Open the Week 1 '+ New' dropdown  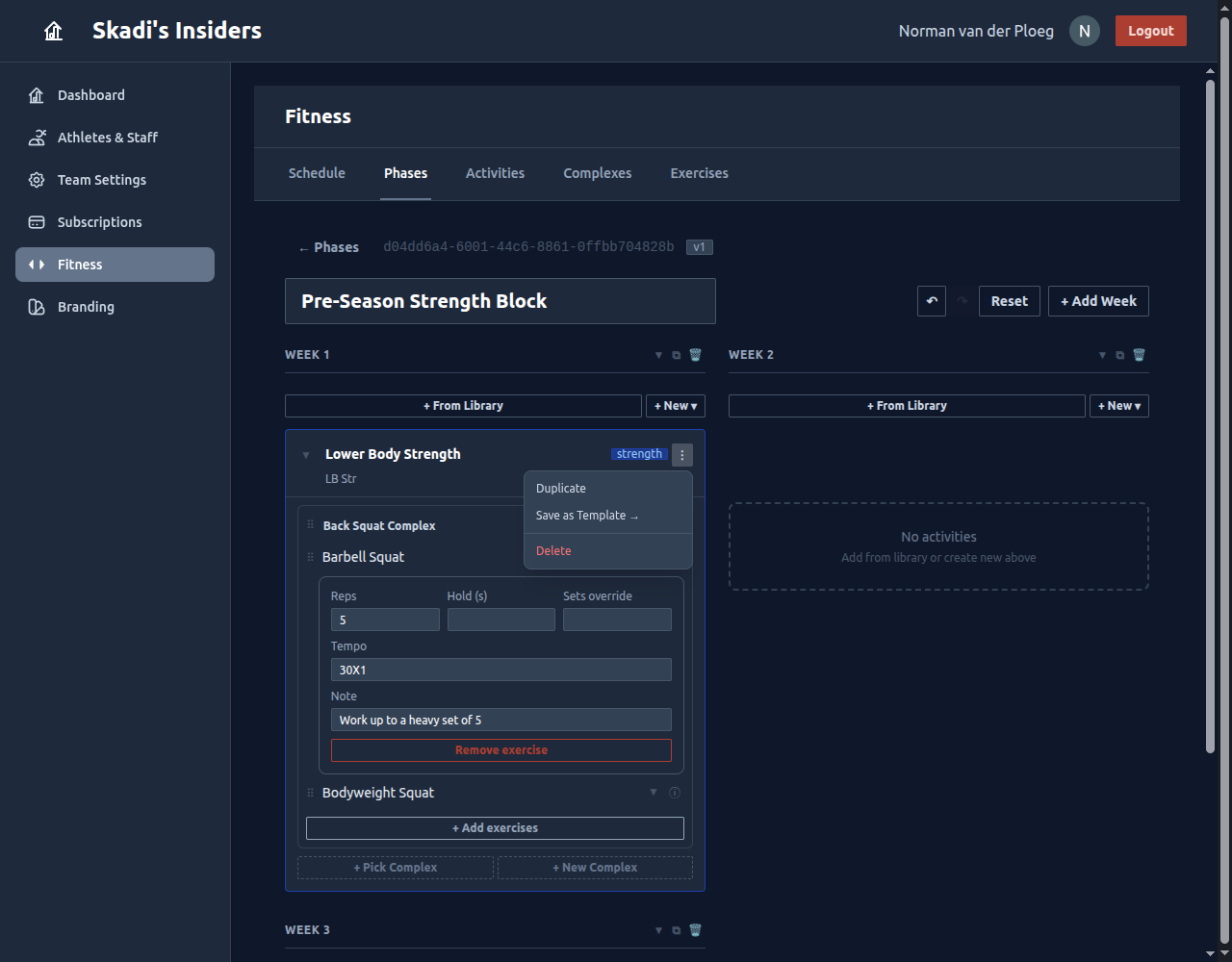pyautogui.click(x=676, y=406)
